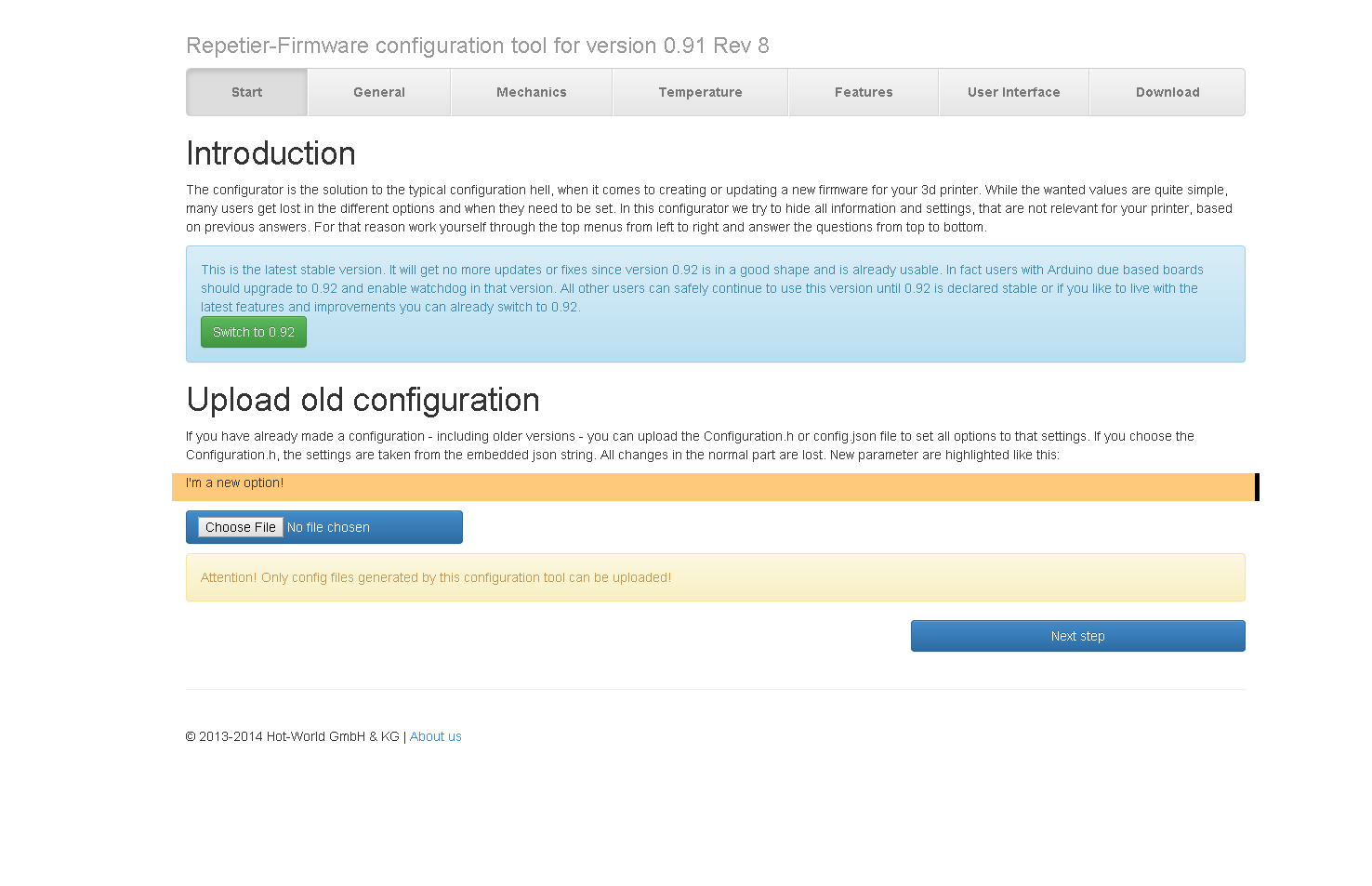Click the Upload old configuration heading
Image resolution: width=1372 pixels, height=886 pixels.
point(363,400)
